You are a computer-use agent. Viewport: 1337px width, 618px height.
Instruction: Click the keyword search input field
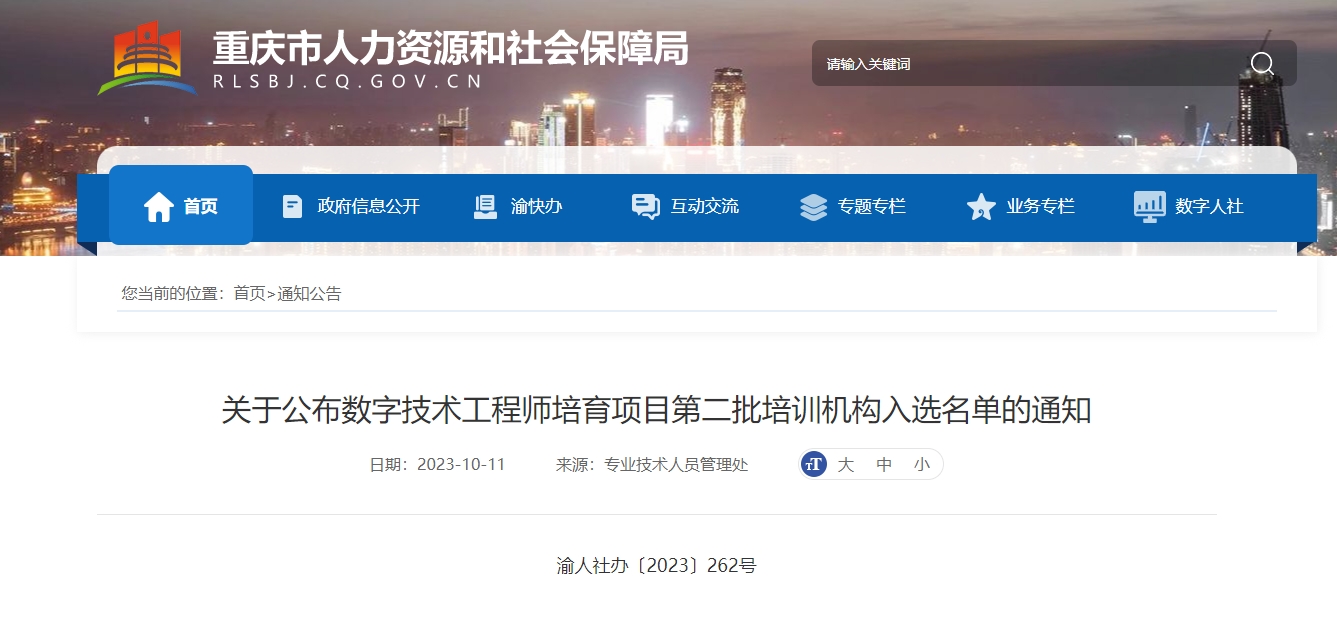coord(1030,63)
